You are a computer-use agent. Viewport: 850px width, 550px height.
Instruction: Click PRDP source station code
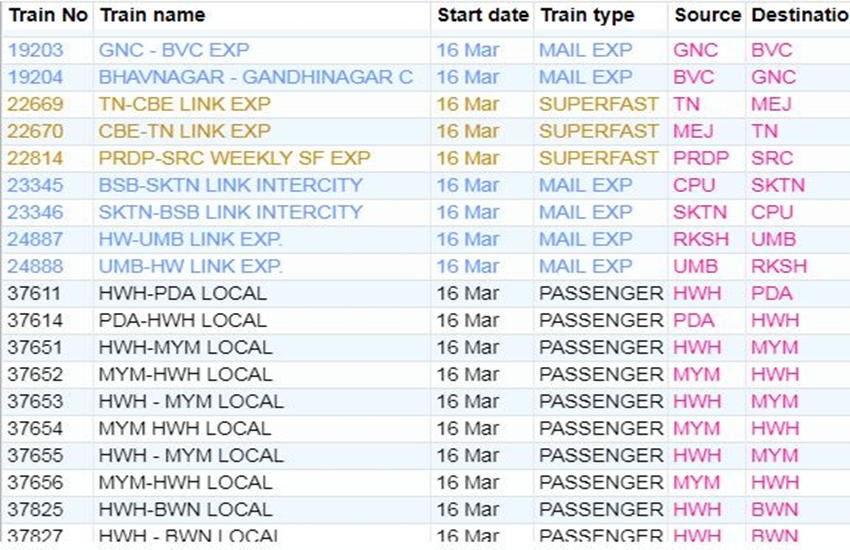pos(701,158)
